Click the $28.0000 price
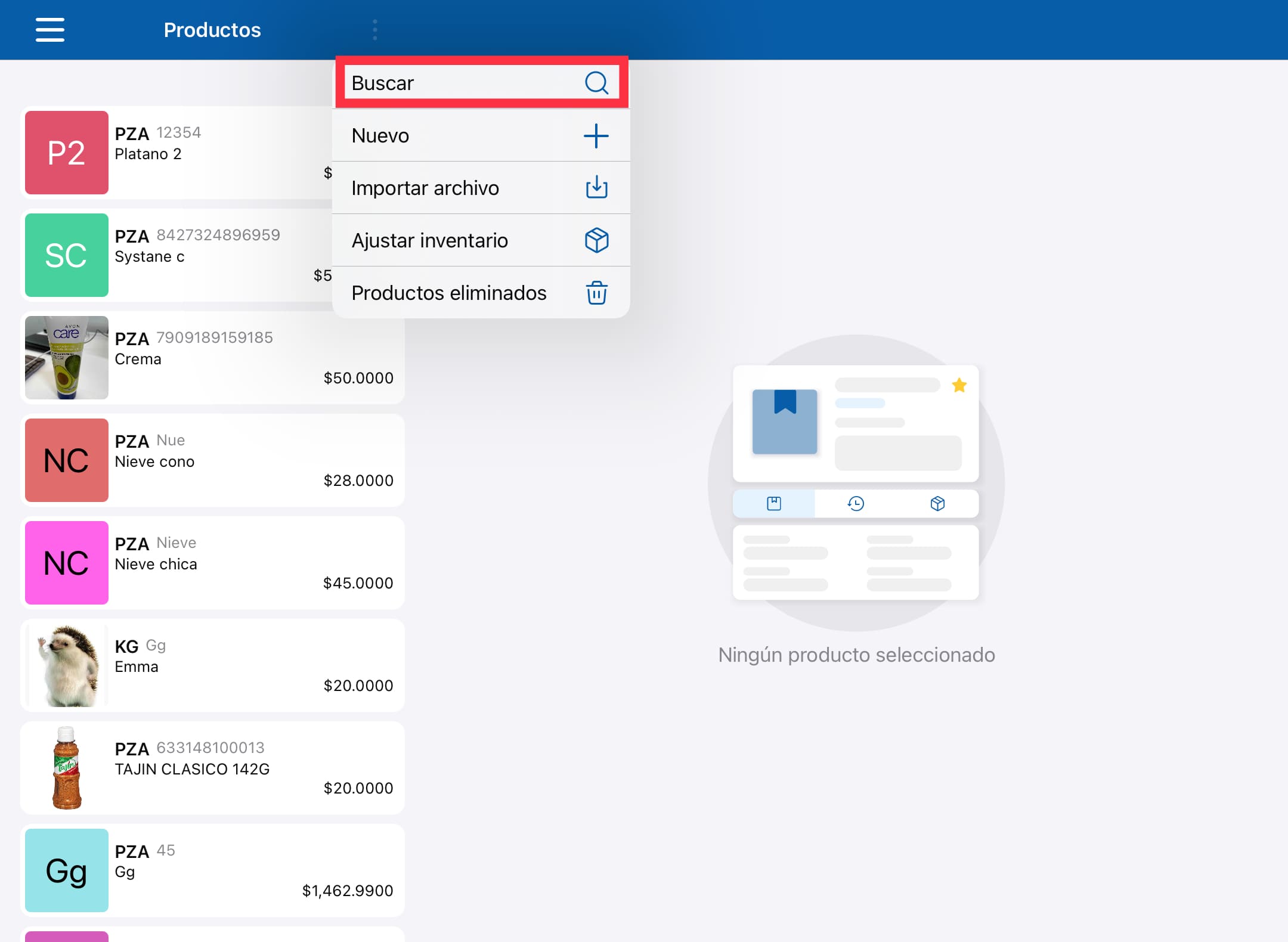This screenshot has width=1288, height=942. click(x=358, y=481)
